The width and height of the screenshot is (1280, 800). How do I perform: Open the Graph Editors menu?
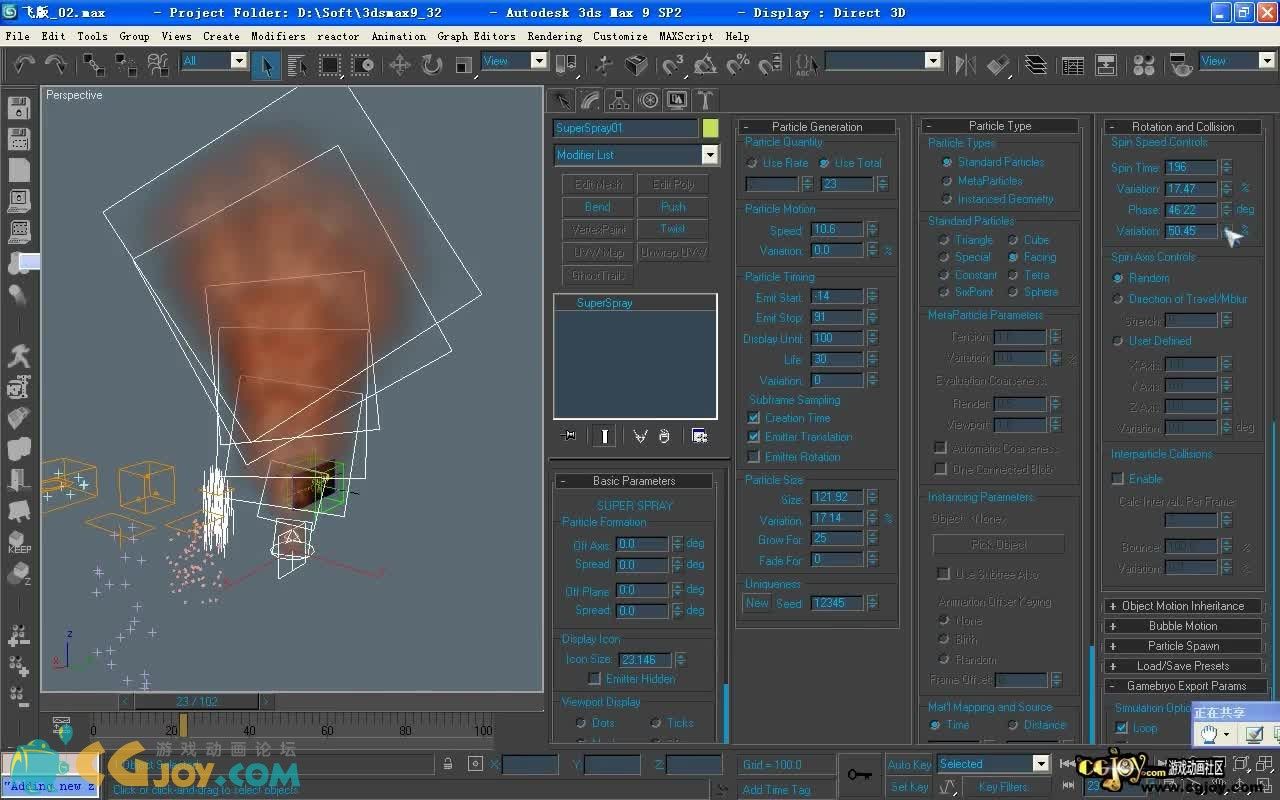tap(476, 36)
